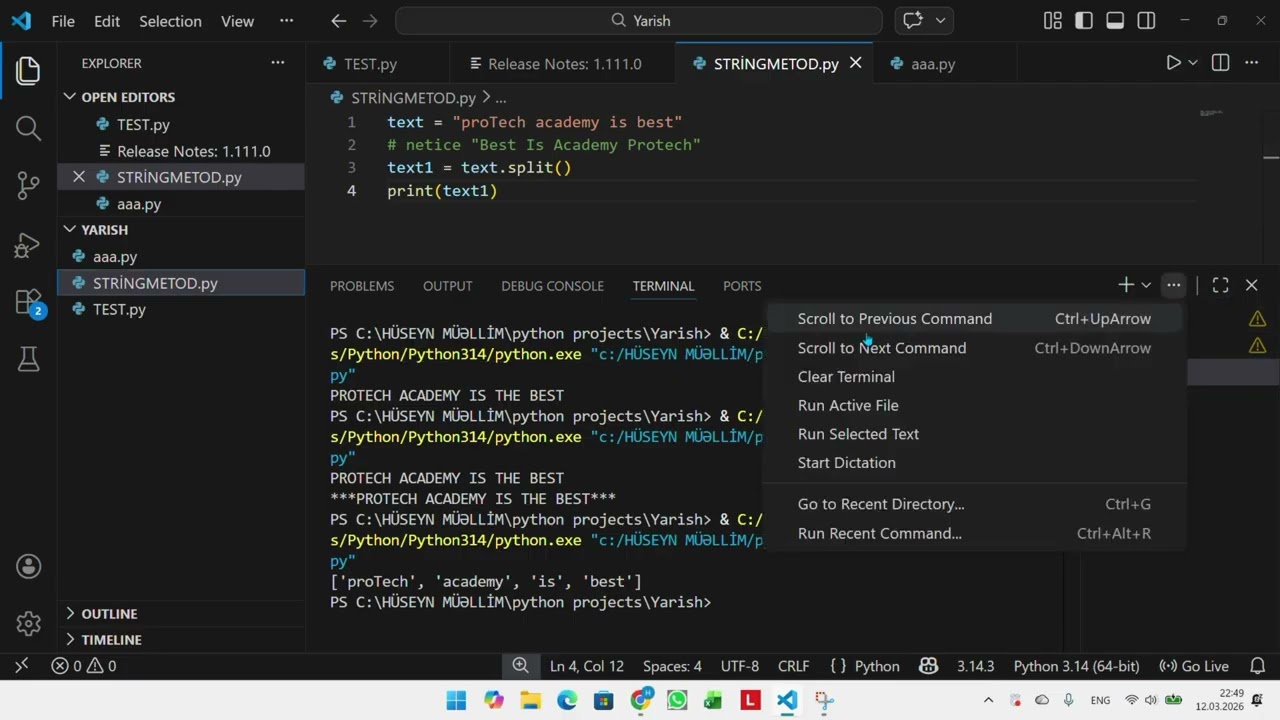Choose Scroll to Previous Command menu entry
The width and height of the screenshot is (1280, 720).
974,319
